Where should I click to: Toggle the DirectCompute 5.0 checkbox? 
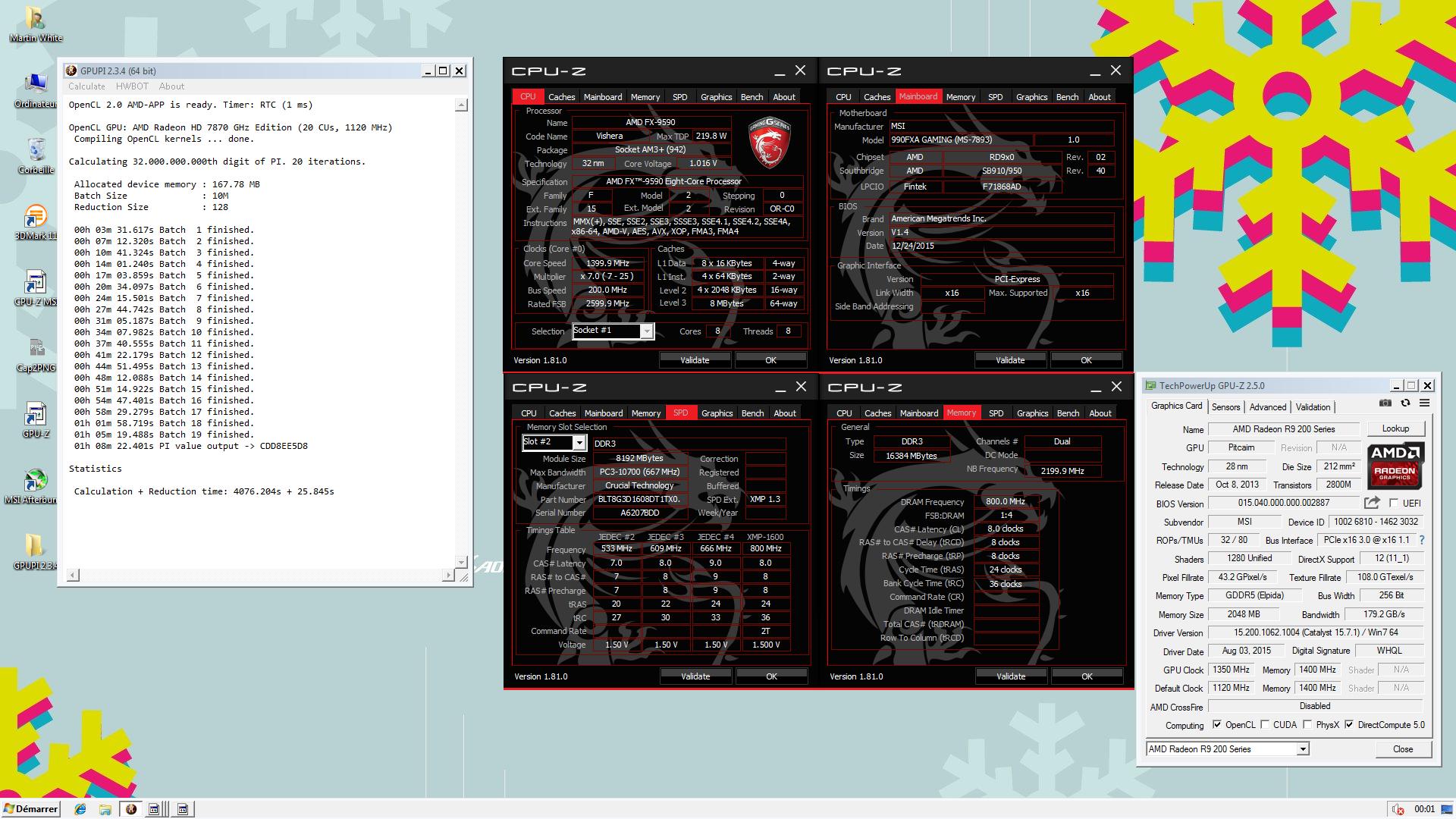[1349, 725]
